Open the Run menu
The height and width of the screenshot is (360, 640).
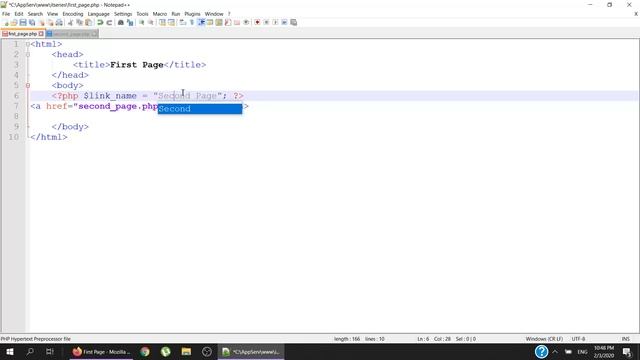[x=176, y=14]
